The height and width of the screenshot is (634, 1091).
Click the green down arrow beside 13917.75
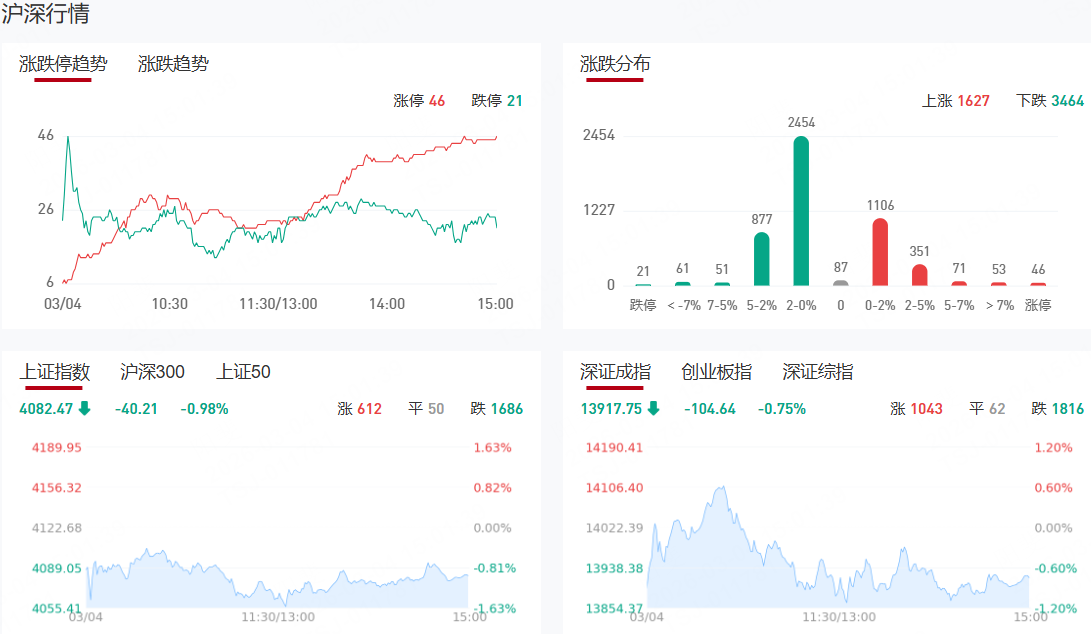click(x=654, y=408)
